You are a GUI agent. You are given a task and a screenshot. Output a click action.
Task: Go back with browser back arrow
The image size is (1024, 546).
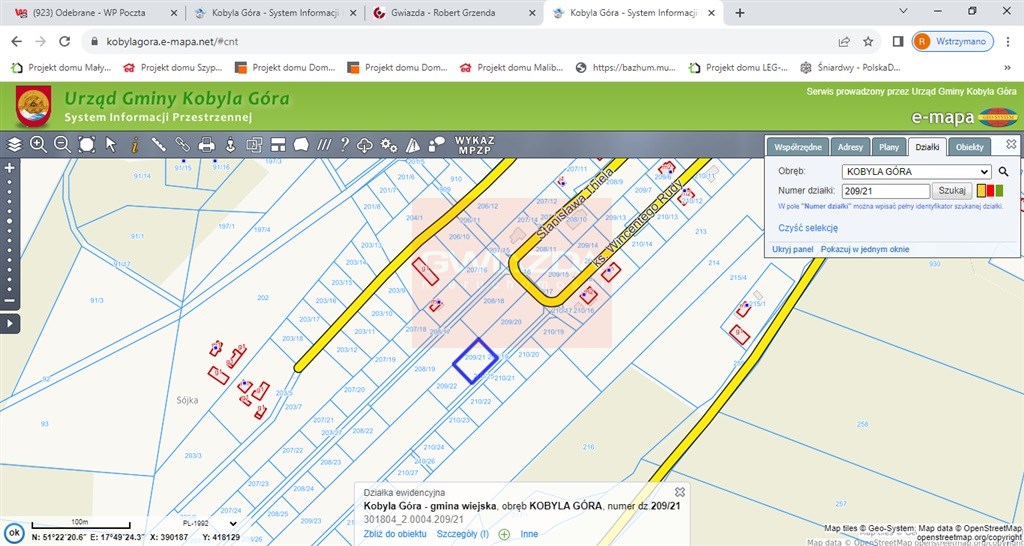16,41
